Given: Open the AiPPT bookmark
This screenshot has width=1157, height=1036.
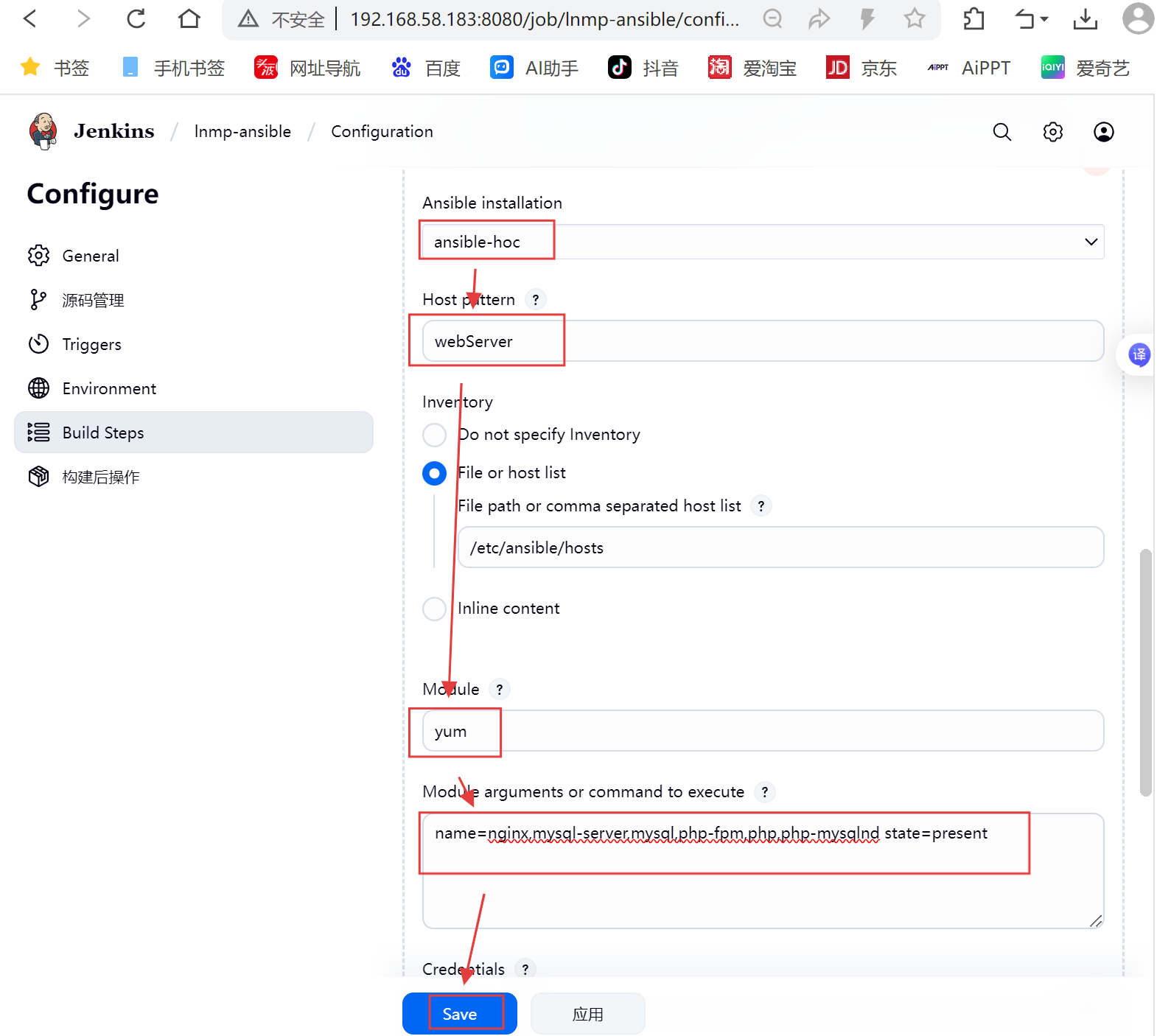Looking at the screenshot, I should [968, 68].
